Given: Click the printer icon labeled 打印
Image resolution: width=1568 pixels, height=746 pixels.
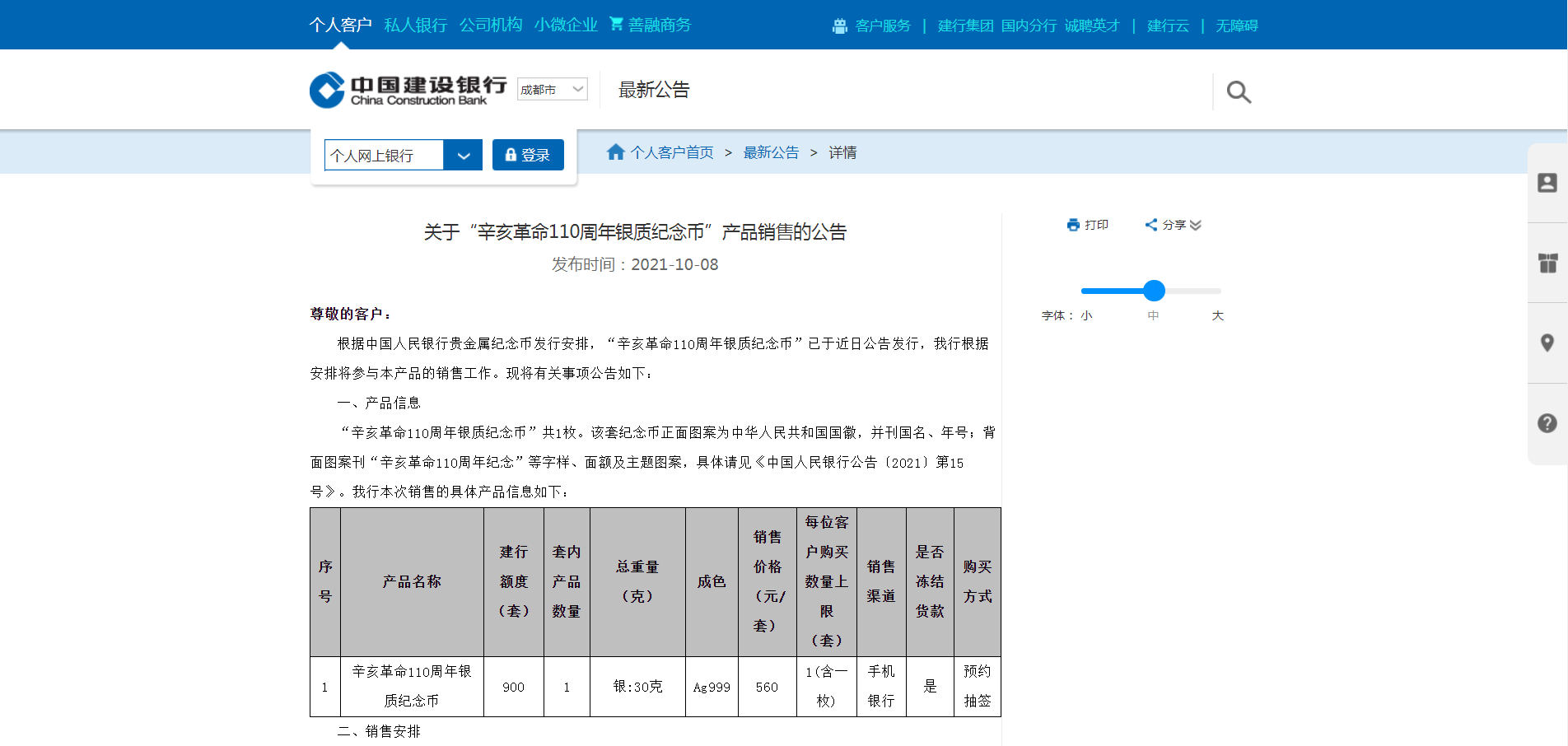Looking at the screenshot, I should [1073, 225].
